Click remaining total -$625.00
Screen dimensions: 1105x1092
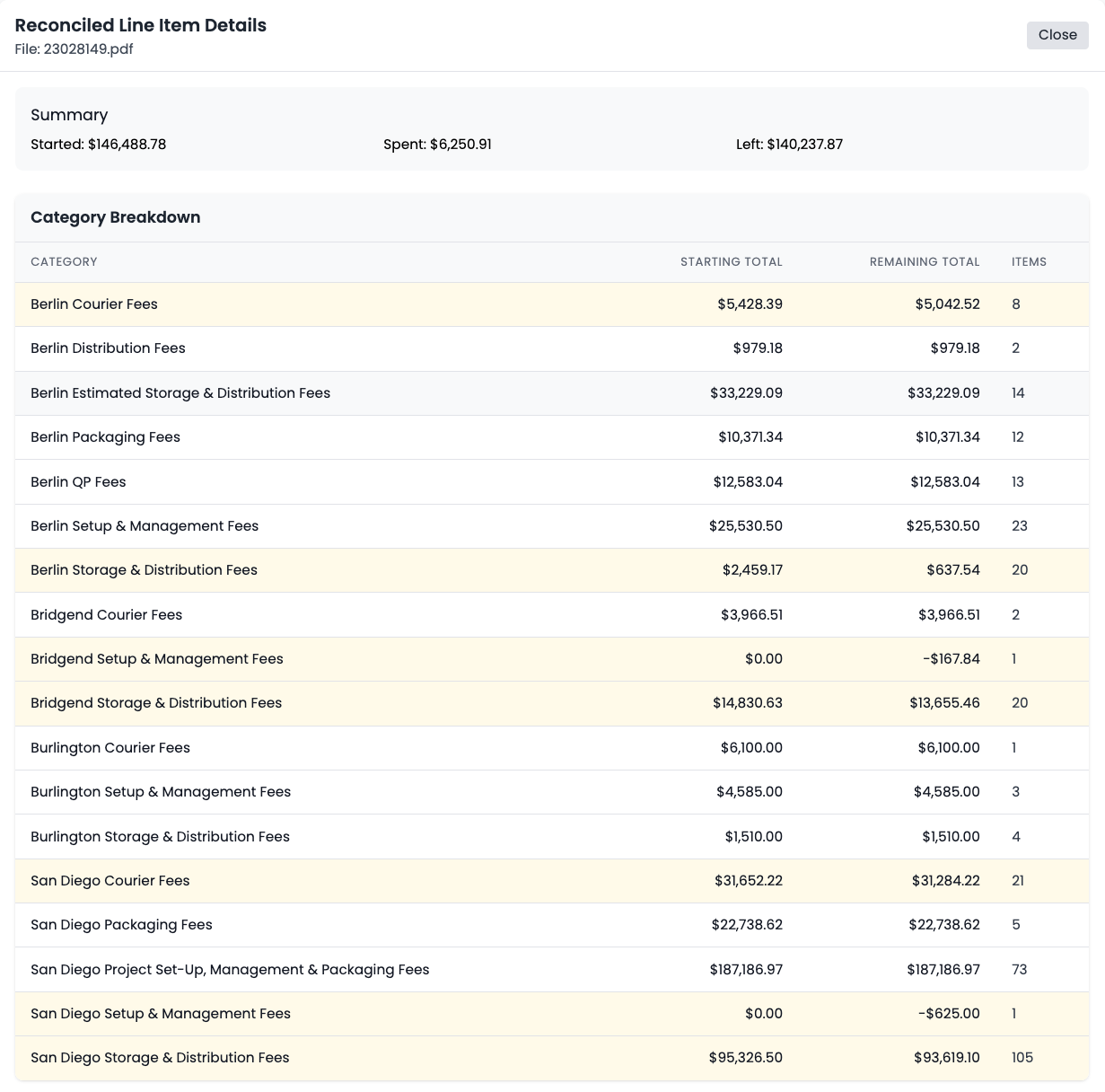coord(950,1014)
